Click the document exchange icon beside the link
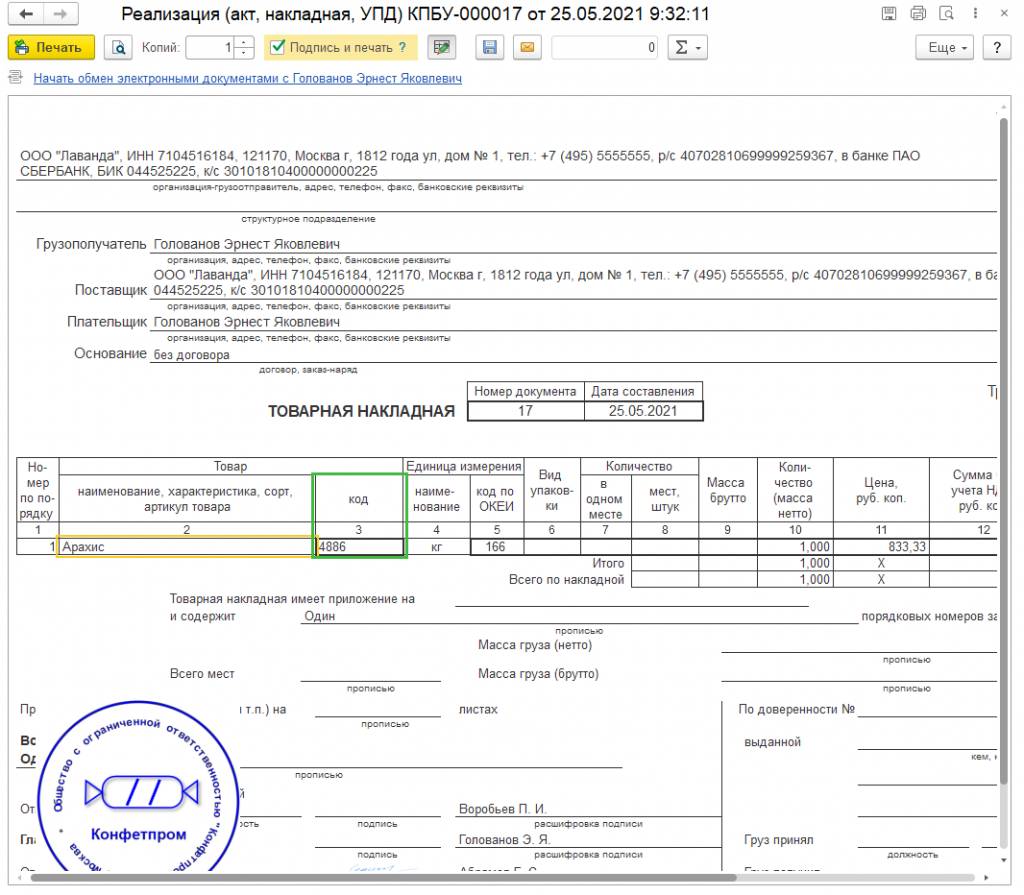Image resolution: width=1024 pixels, height=895 pixels. click(15, 78)
